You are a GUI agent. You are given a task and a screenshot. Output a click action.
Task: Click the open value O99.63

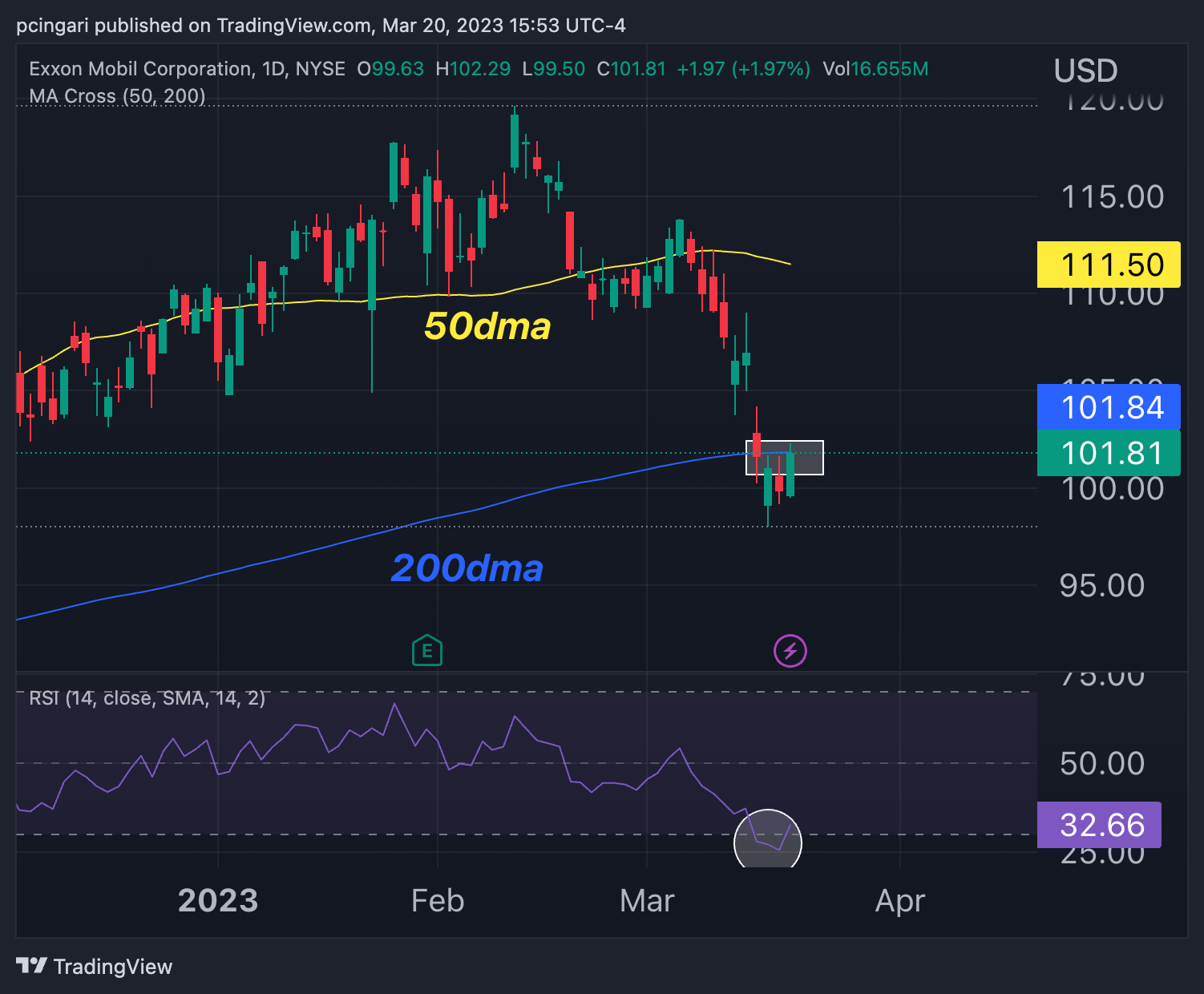390,69
